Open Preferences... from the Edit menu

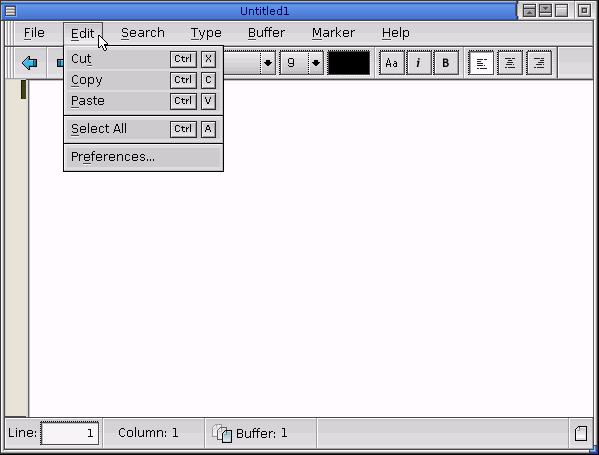tap(143, 157)
